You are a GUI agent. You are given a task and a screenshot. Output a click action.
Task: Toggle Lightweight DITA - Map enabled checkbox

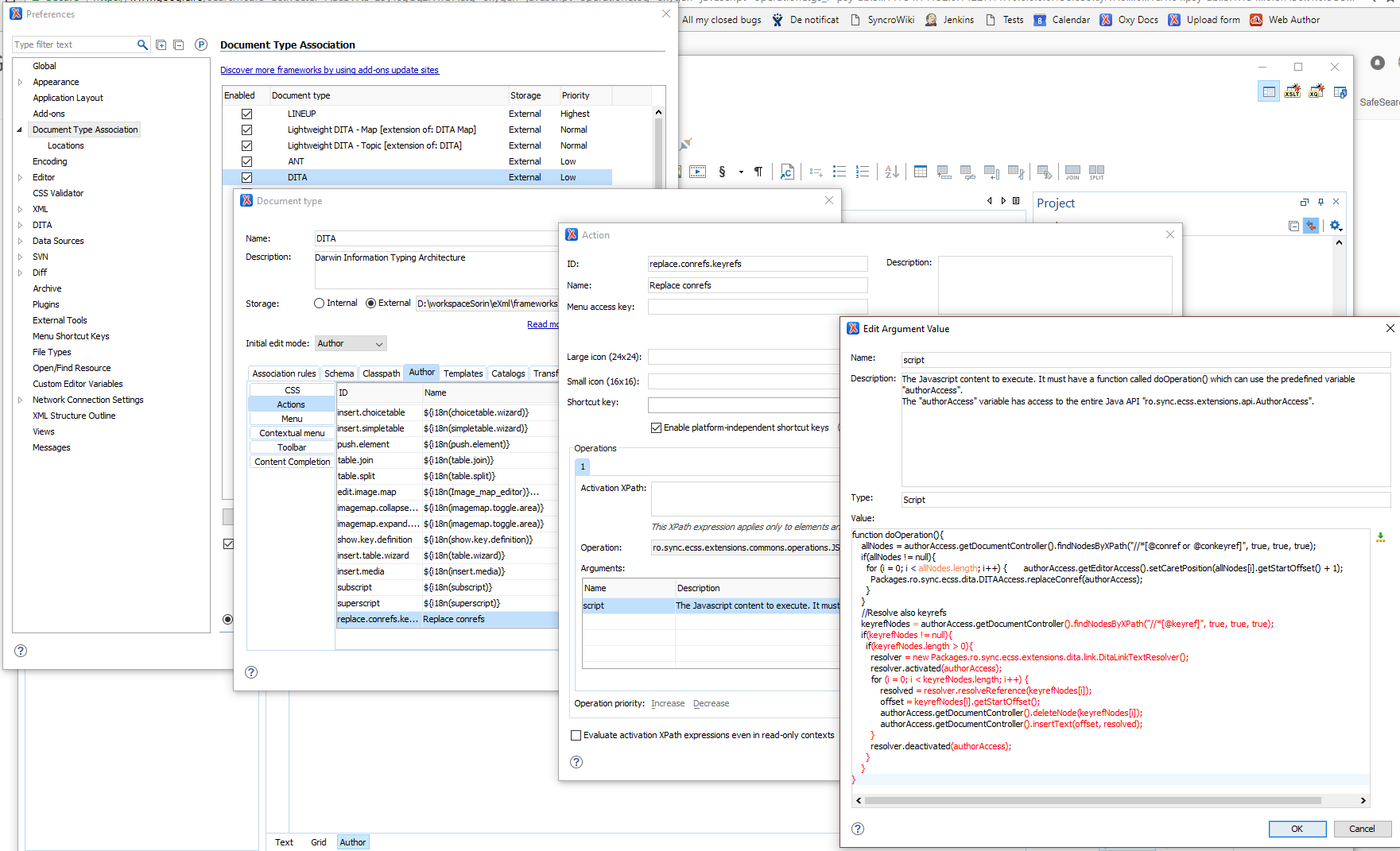[x=246, y=130]
